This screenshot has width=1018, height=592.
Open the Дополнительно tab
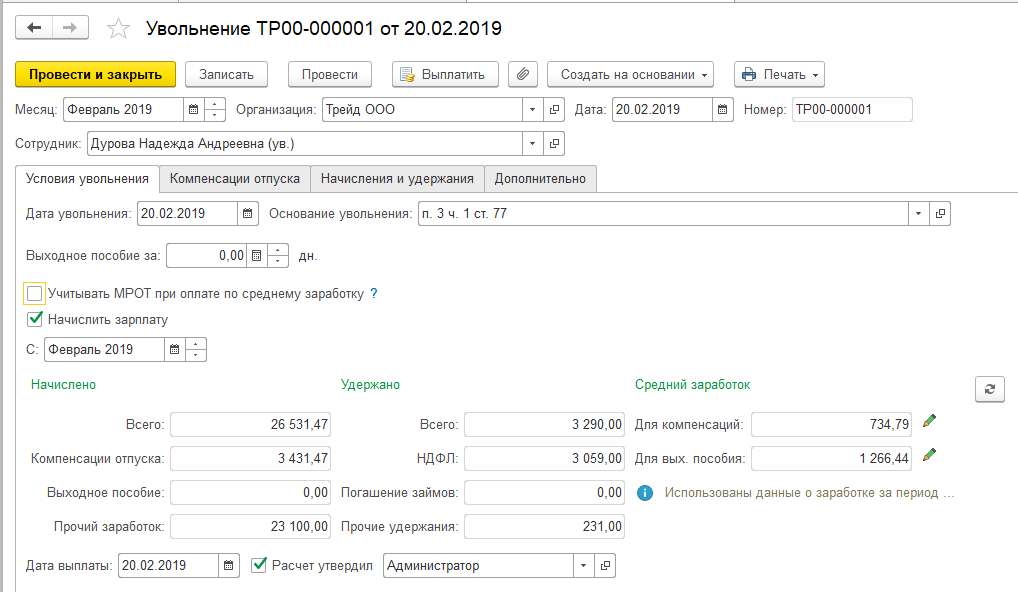tap(540, 179)
